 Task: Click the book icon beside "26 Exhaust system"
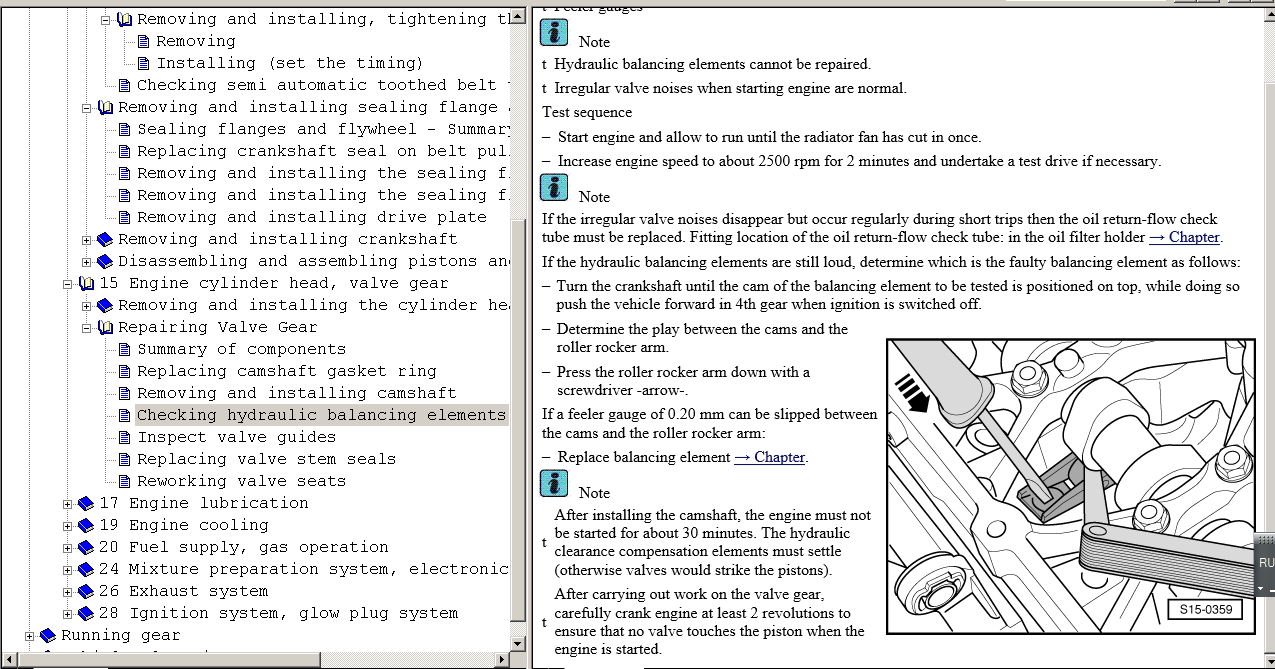tap(85, 591)
